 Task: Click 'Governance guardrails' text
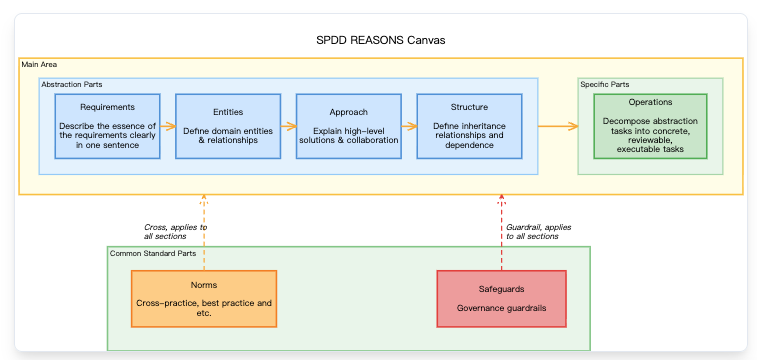502,308
